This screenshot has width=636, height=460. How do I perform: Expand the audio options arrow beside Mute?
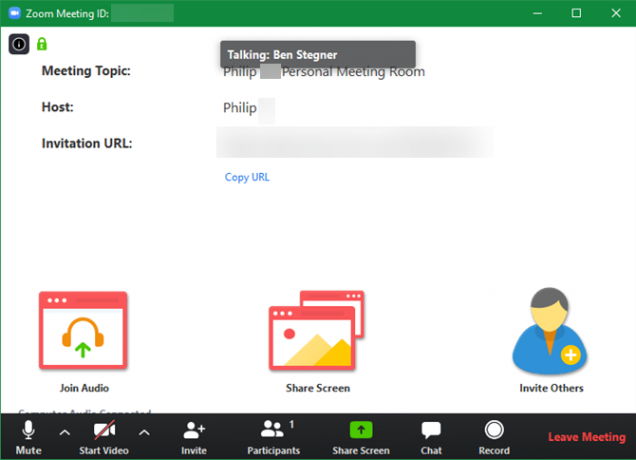coord(64,432)
